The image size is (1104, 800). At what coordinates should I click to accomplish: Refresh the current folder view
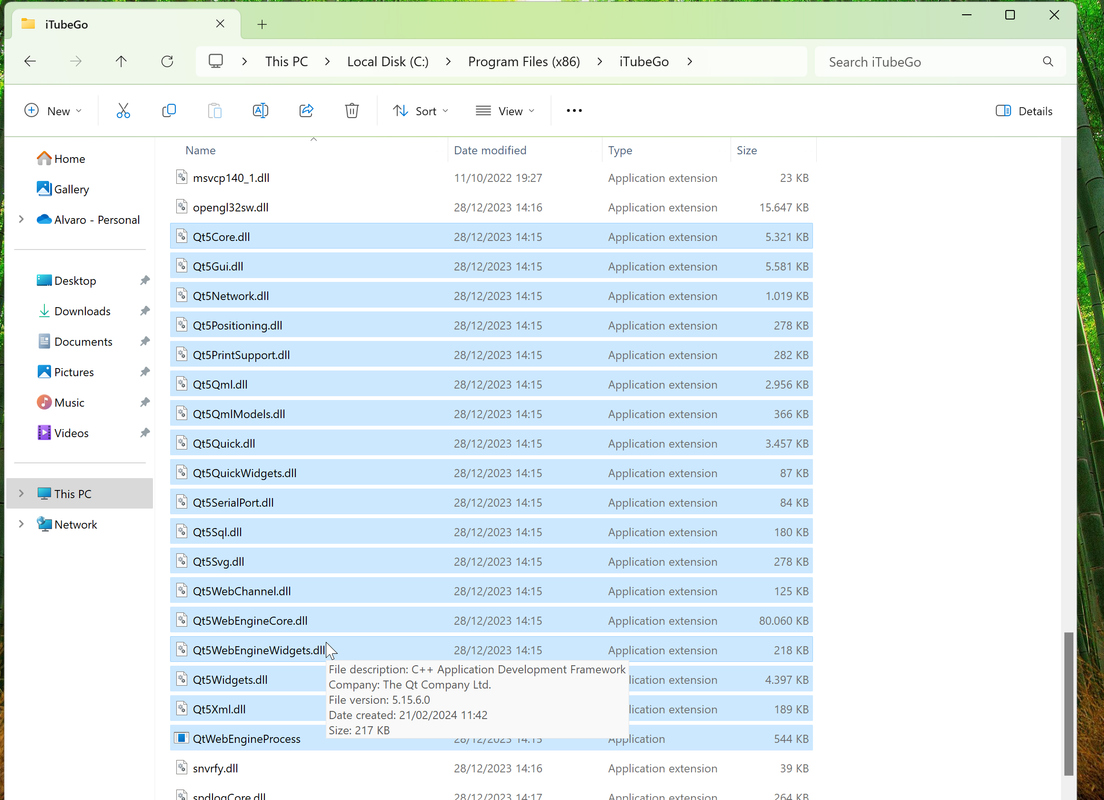(x=167, y=61)
